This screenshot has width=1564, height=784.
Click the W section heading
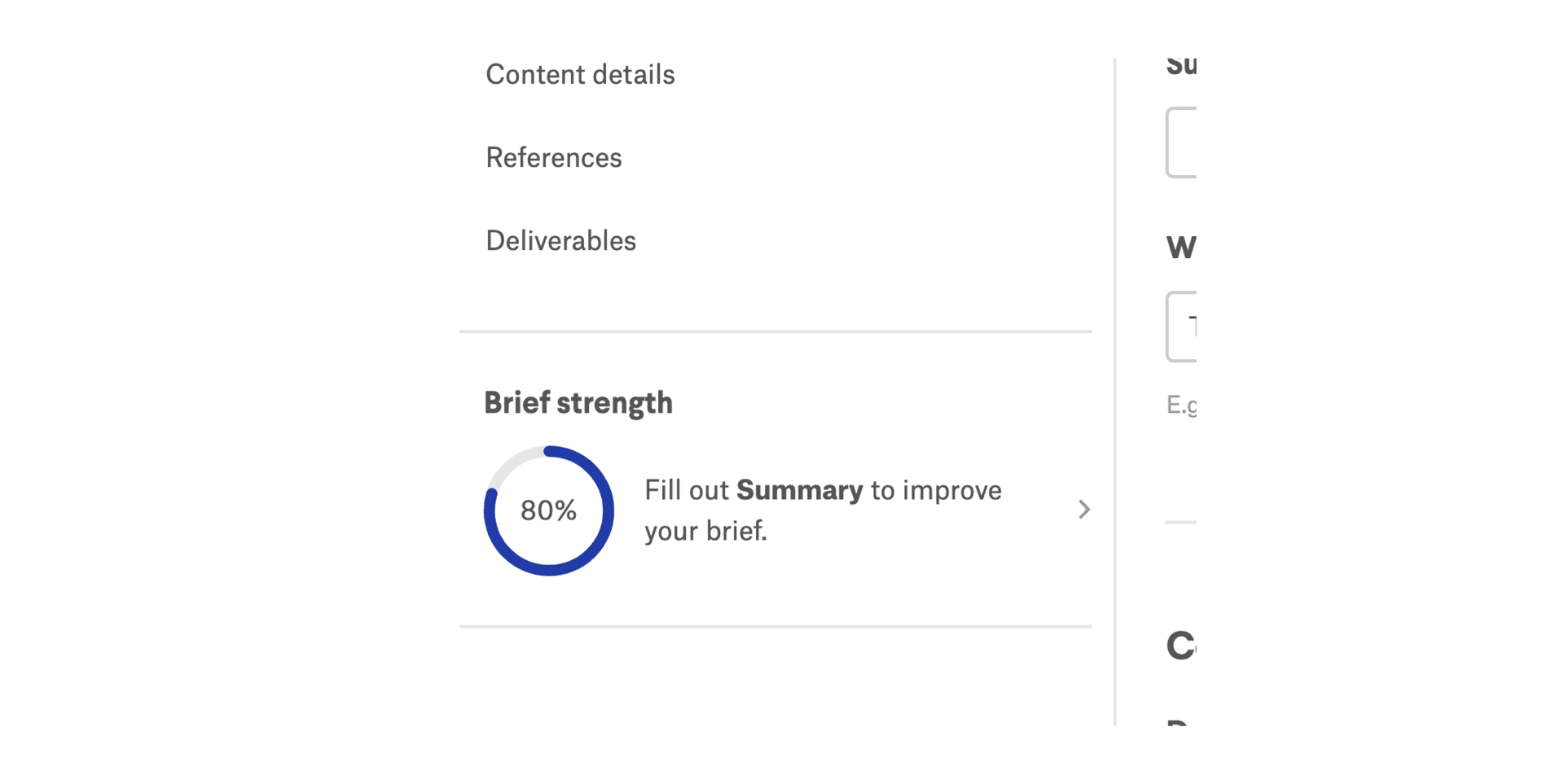coord(1180,248)
